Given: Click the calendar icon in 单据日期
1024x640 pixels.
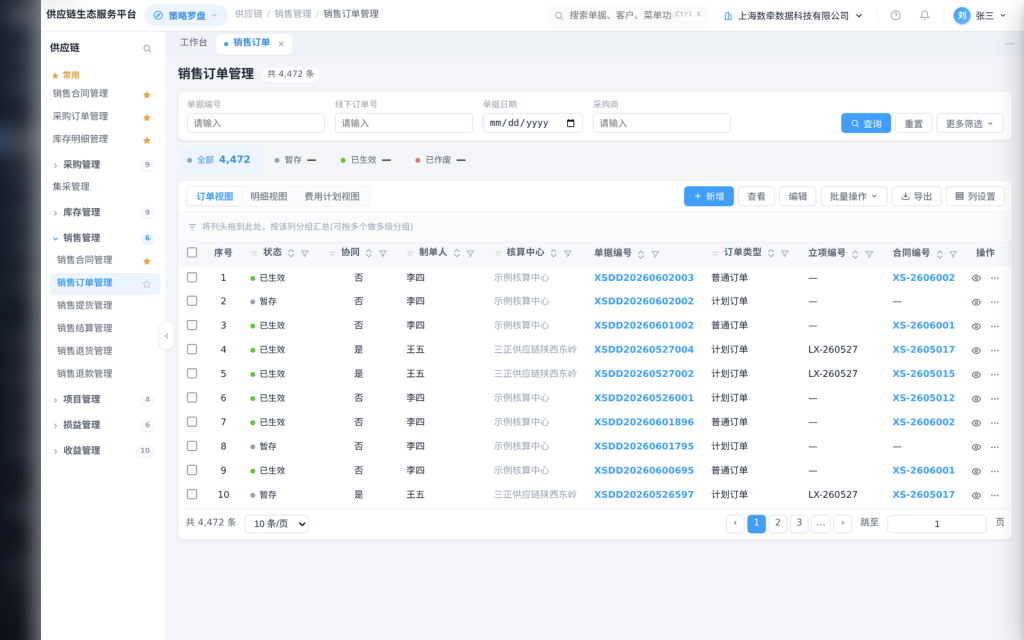Looking at the screenshot, I should pos(571,123).
